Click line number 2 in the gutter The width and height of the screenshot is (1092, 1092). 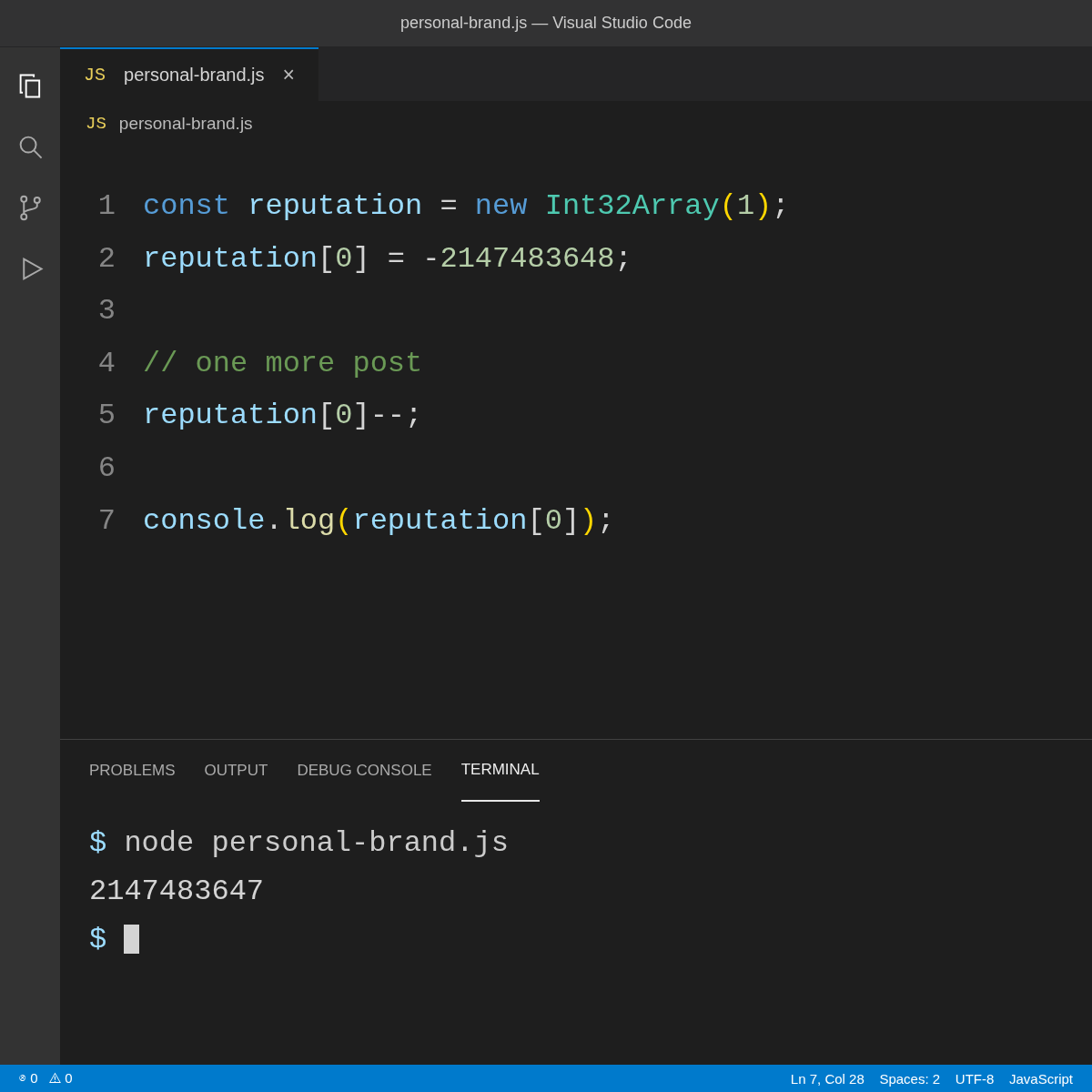click(106, 259)
